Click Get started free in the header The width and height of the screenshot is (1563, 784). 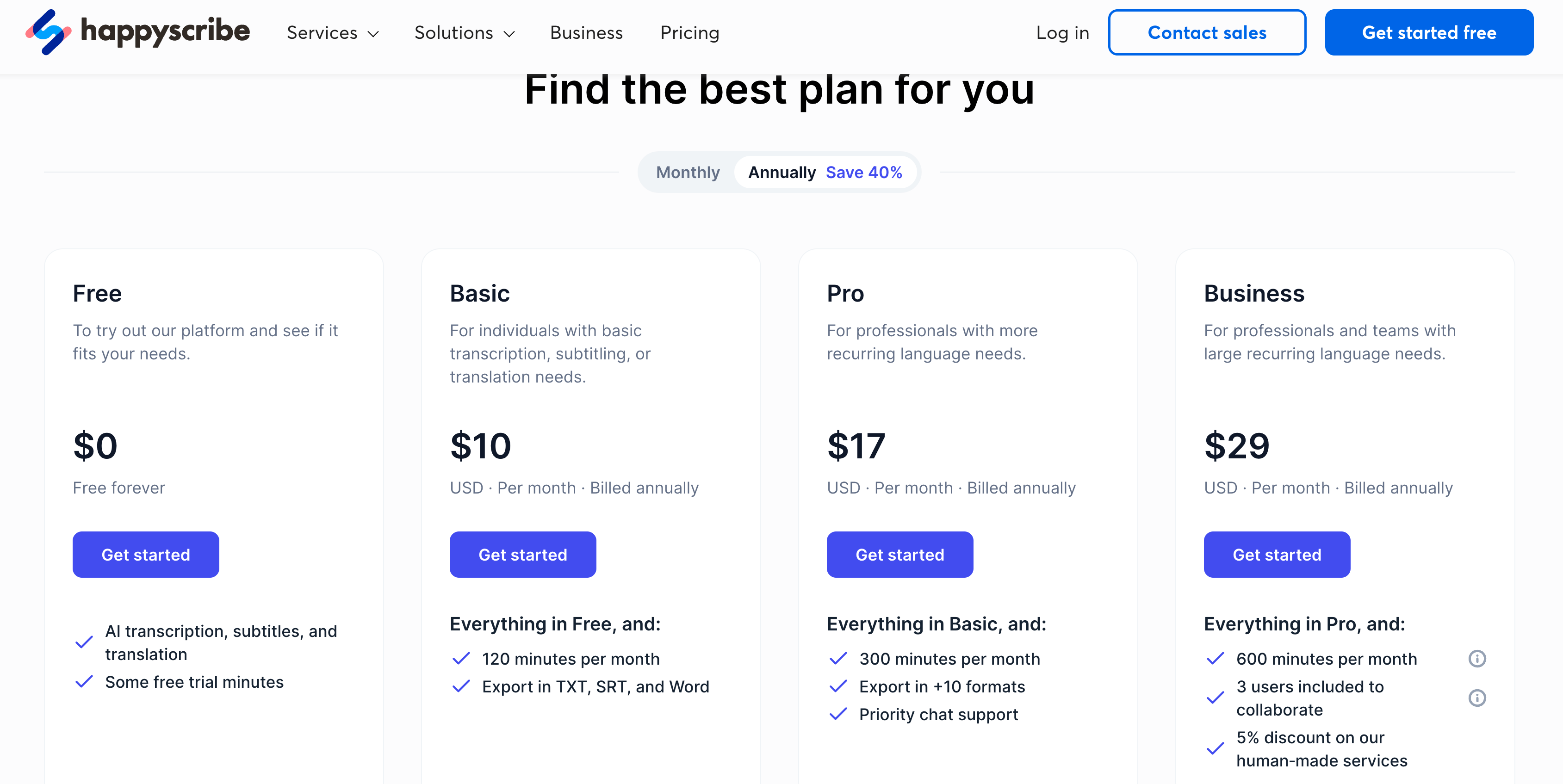(x=1428, y=32)
